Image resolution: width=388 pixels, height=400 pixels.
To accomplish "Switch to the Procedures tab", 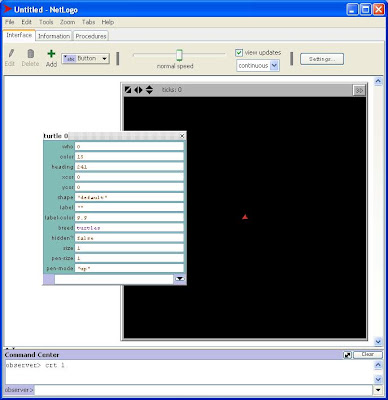I will click(x=91, y=36).
